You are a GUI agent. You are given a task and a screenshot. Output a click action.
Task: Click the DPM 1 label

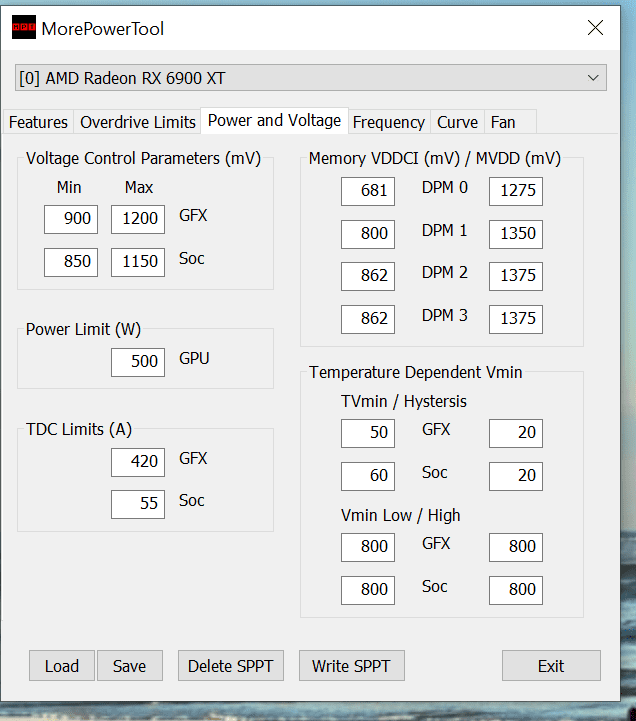(x=445, y=230)
